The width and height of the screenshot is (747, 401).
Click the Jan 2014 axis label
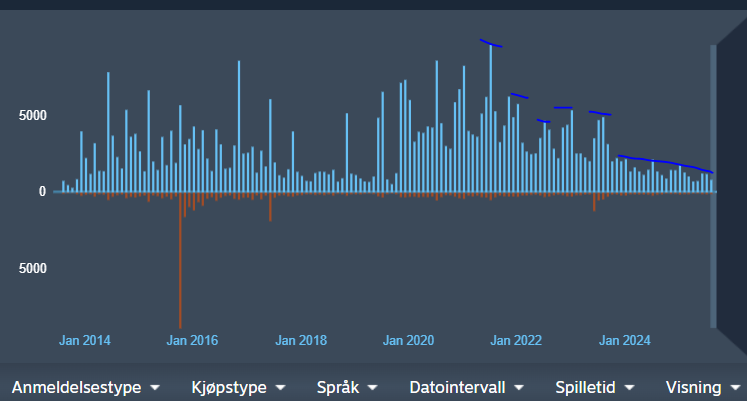pyautogui.click(x=85, y=341)
